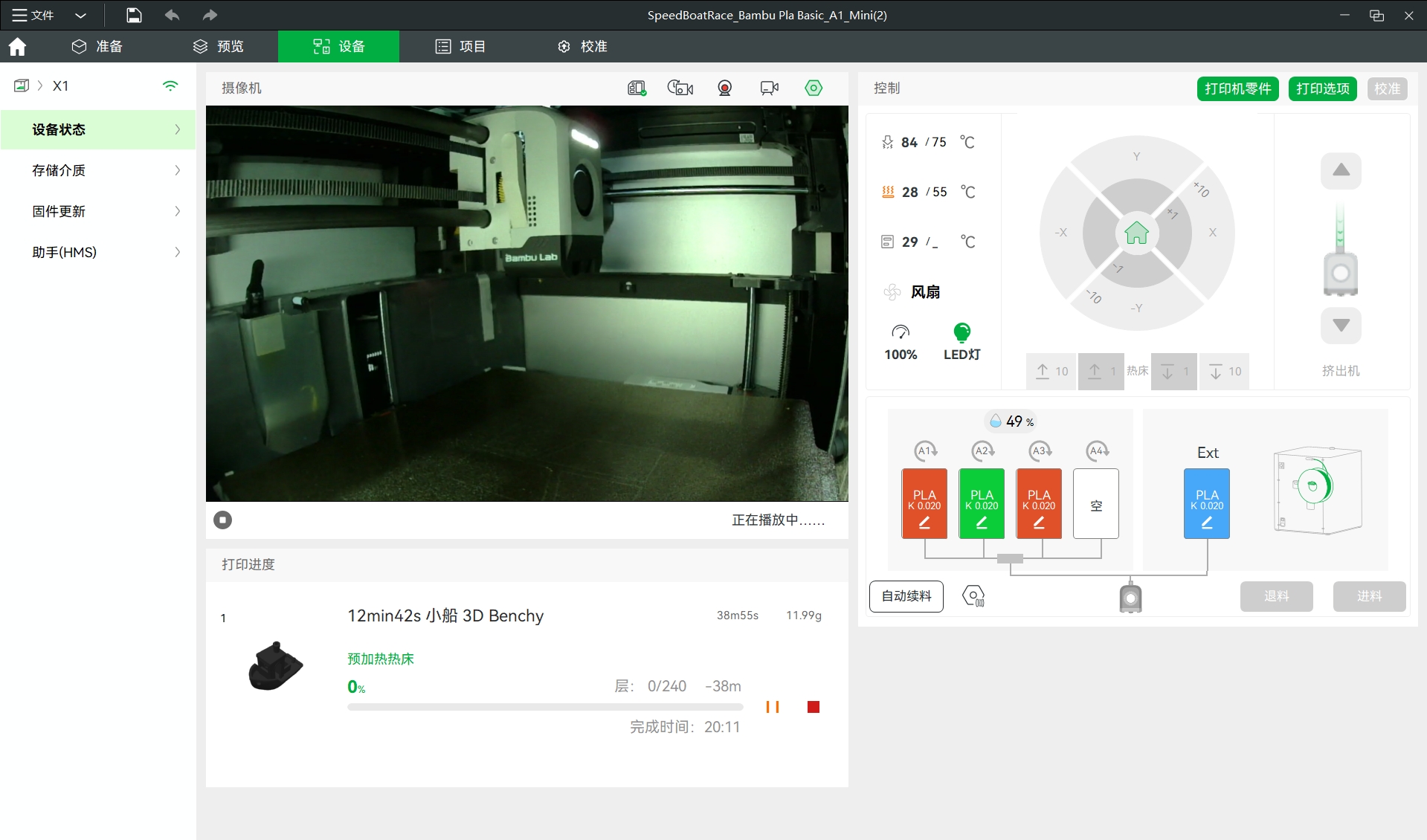
Task: Click the 进料 load button
Action: [x=1369, y=596]
